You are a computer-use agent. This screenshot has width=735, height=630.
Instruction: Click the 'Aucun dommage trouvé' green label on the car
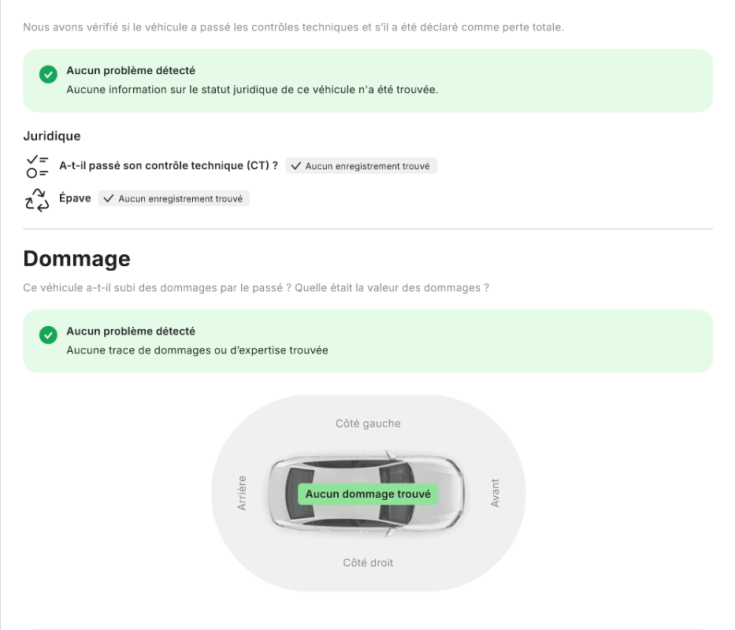[x=368, y=494]
